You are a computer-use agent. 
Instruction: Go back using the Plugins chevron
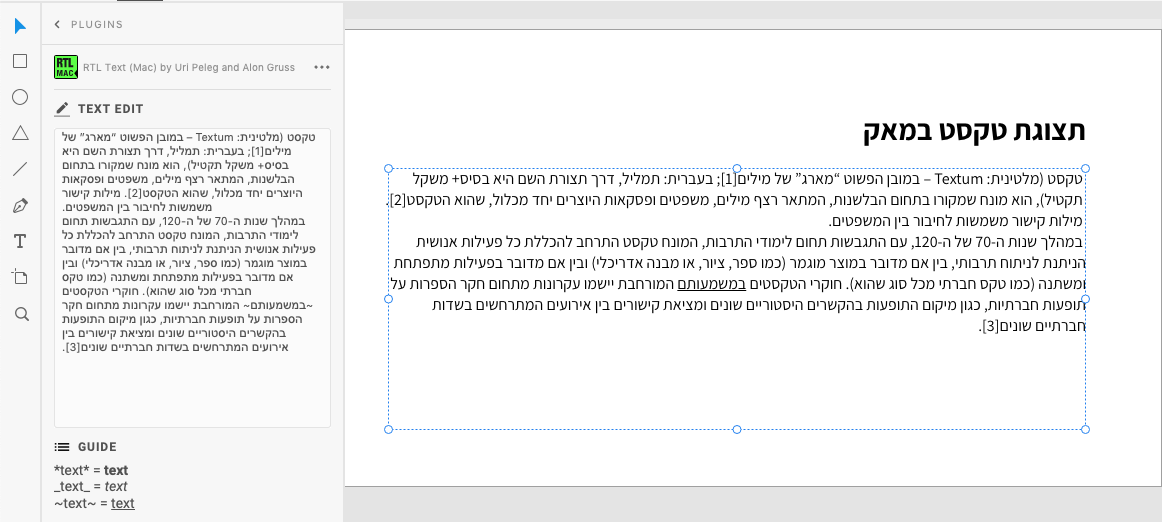pos(58,24)
